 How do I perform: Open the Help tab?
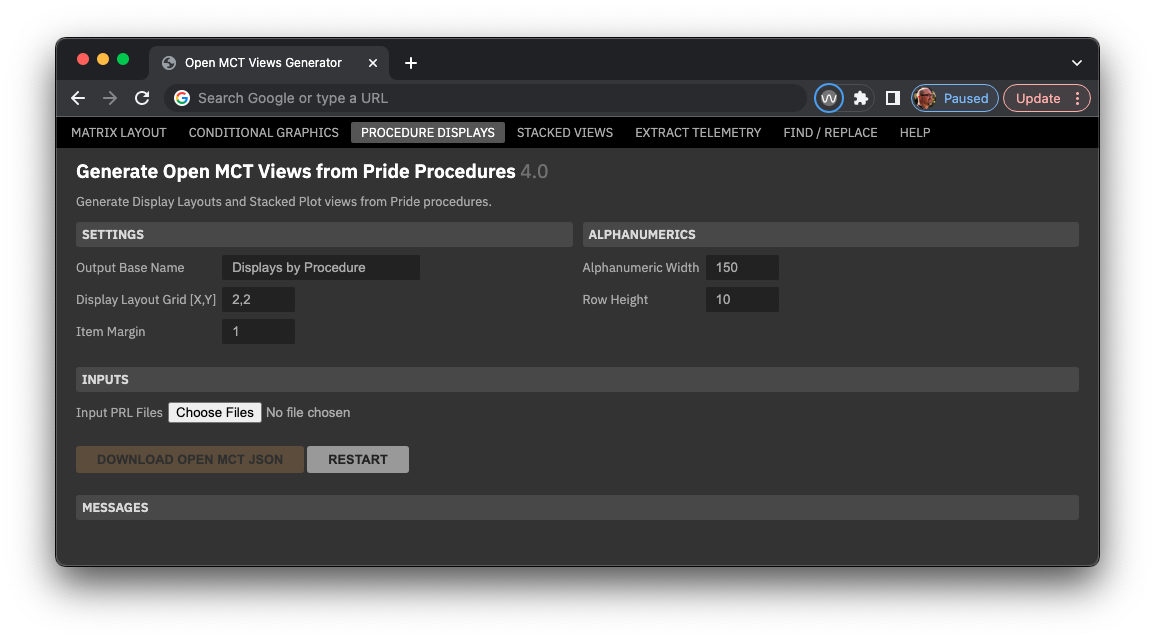point(915,133)
